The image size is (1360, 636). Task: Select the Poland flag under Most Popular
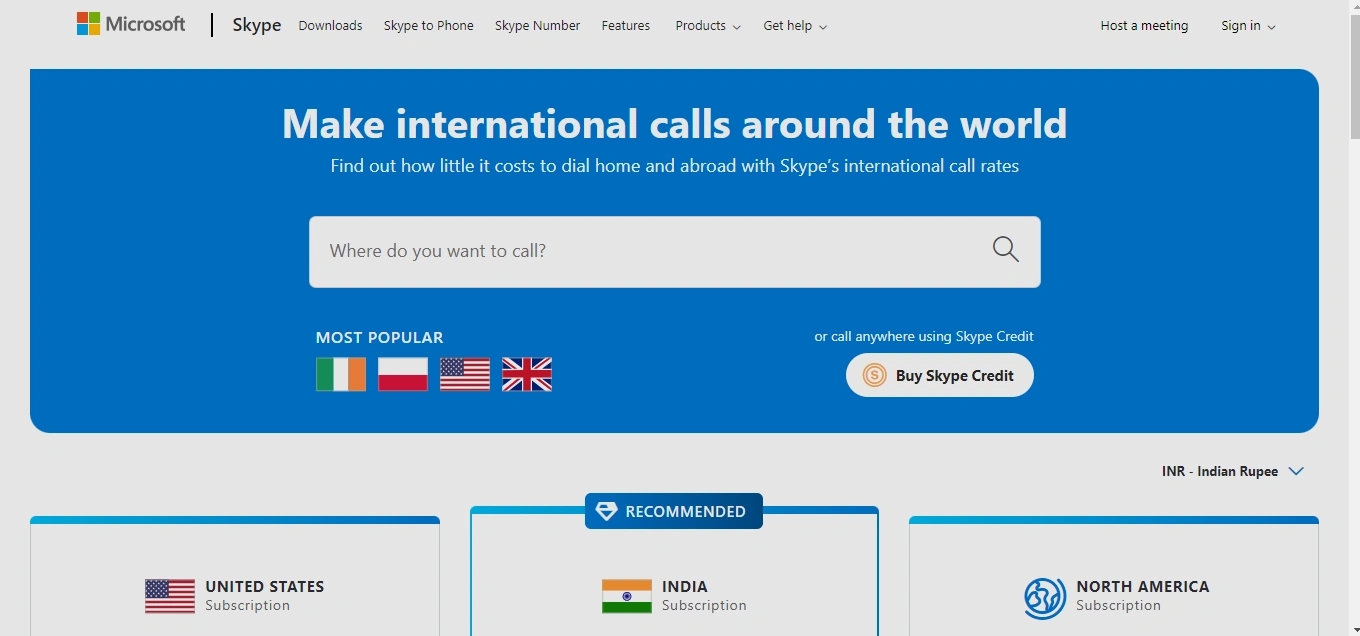coord(403,374)
